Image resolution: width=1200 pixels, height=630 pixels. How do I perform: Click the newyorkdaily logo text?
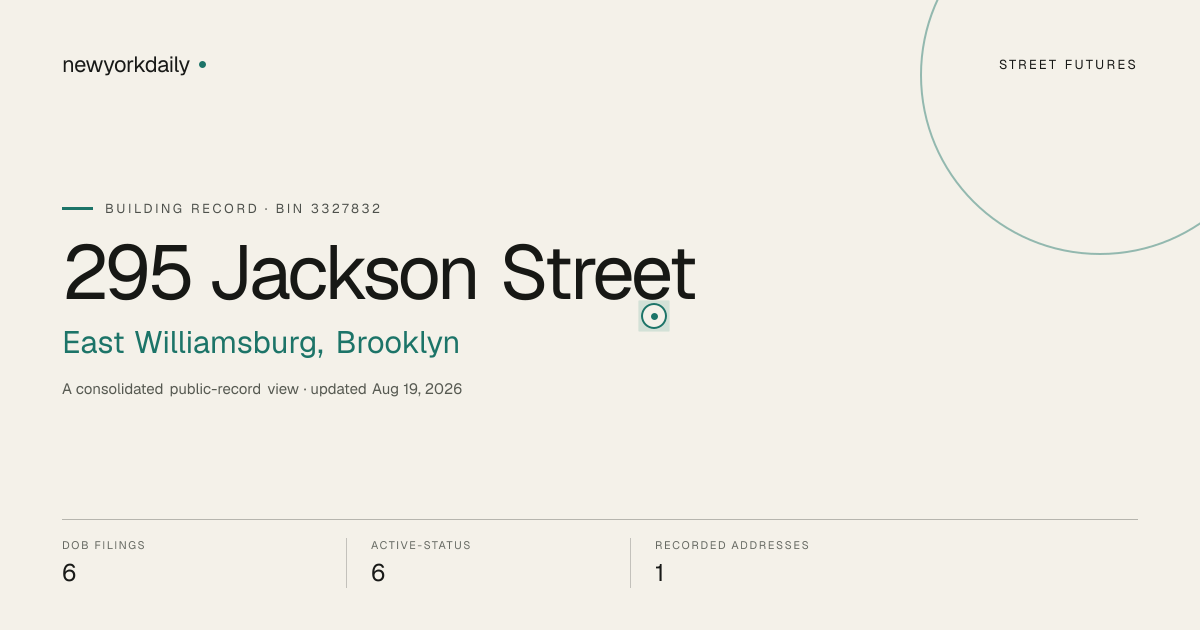126,65
